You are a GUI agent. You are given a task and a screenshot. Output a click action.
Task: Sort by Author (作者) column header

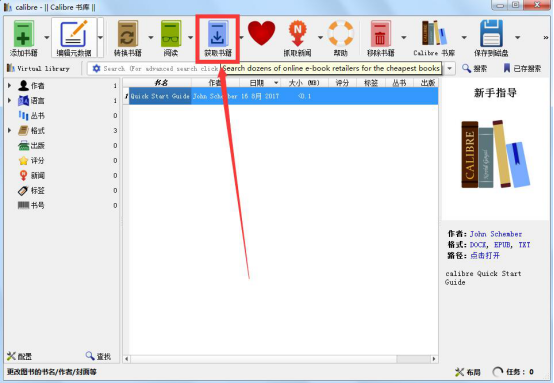click(x=215, y=83)
